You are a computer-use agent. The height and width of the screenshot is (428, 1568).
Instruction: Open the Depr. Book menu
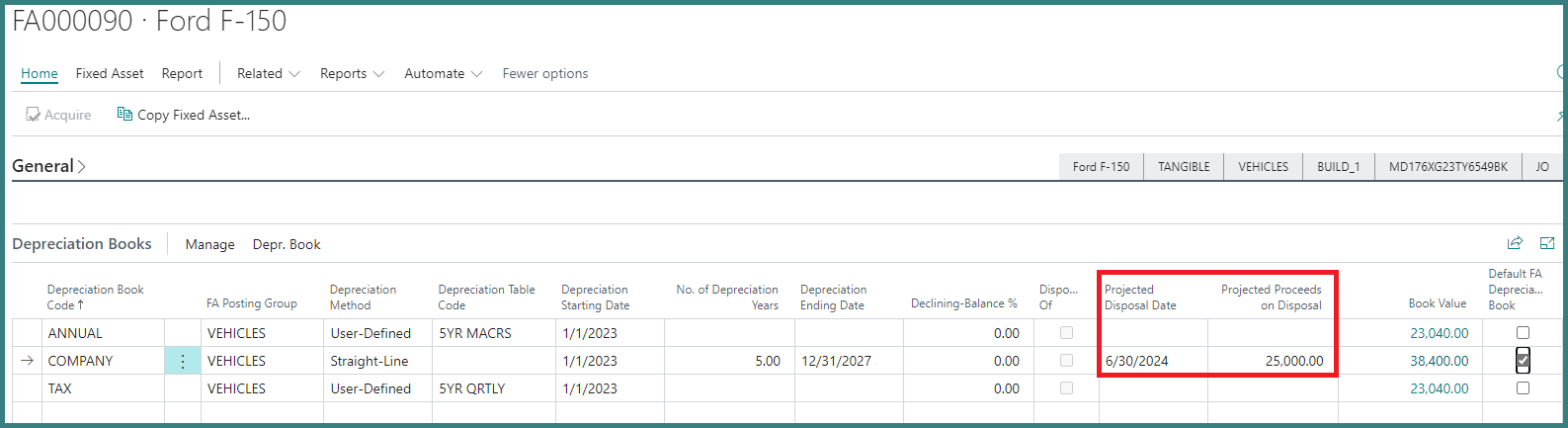[287, 244]
